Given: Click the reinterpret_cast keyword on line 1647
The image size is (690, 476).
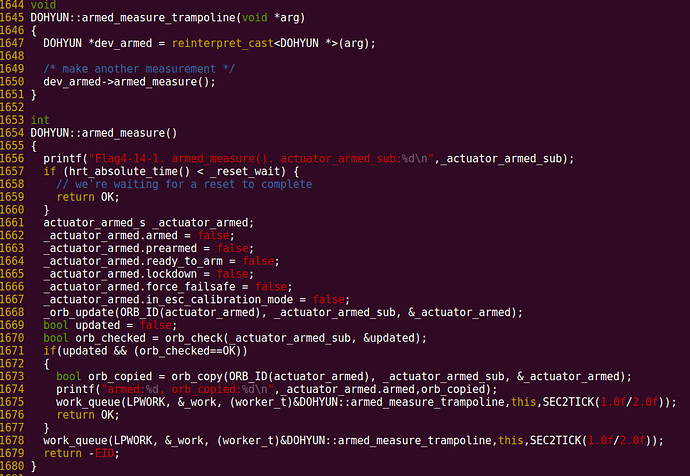Looking at the screenshot, I should [223, 44].
